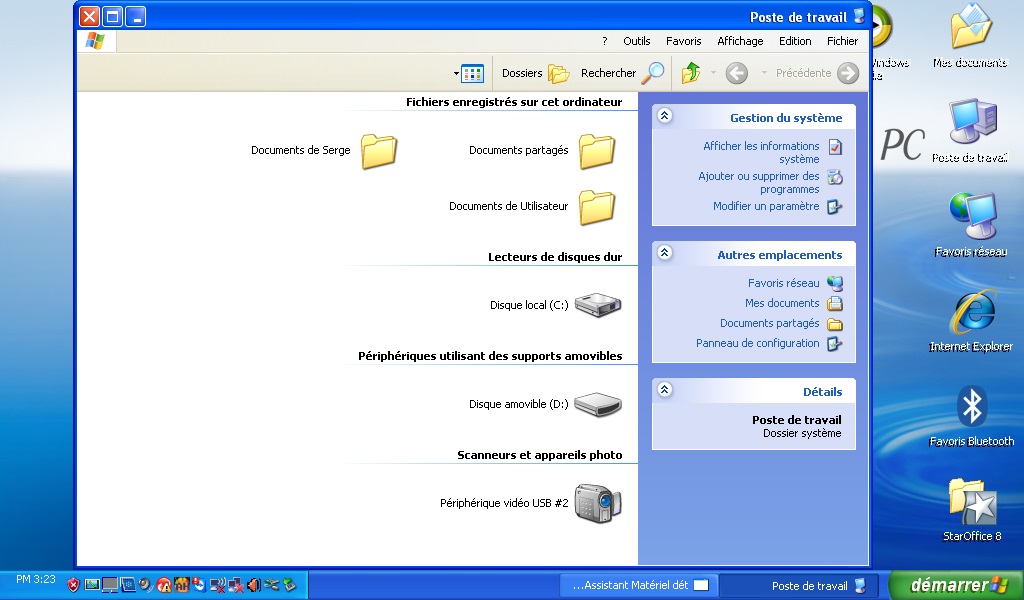Open the Documents partagés folder icon

coord(597,151)
